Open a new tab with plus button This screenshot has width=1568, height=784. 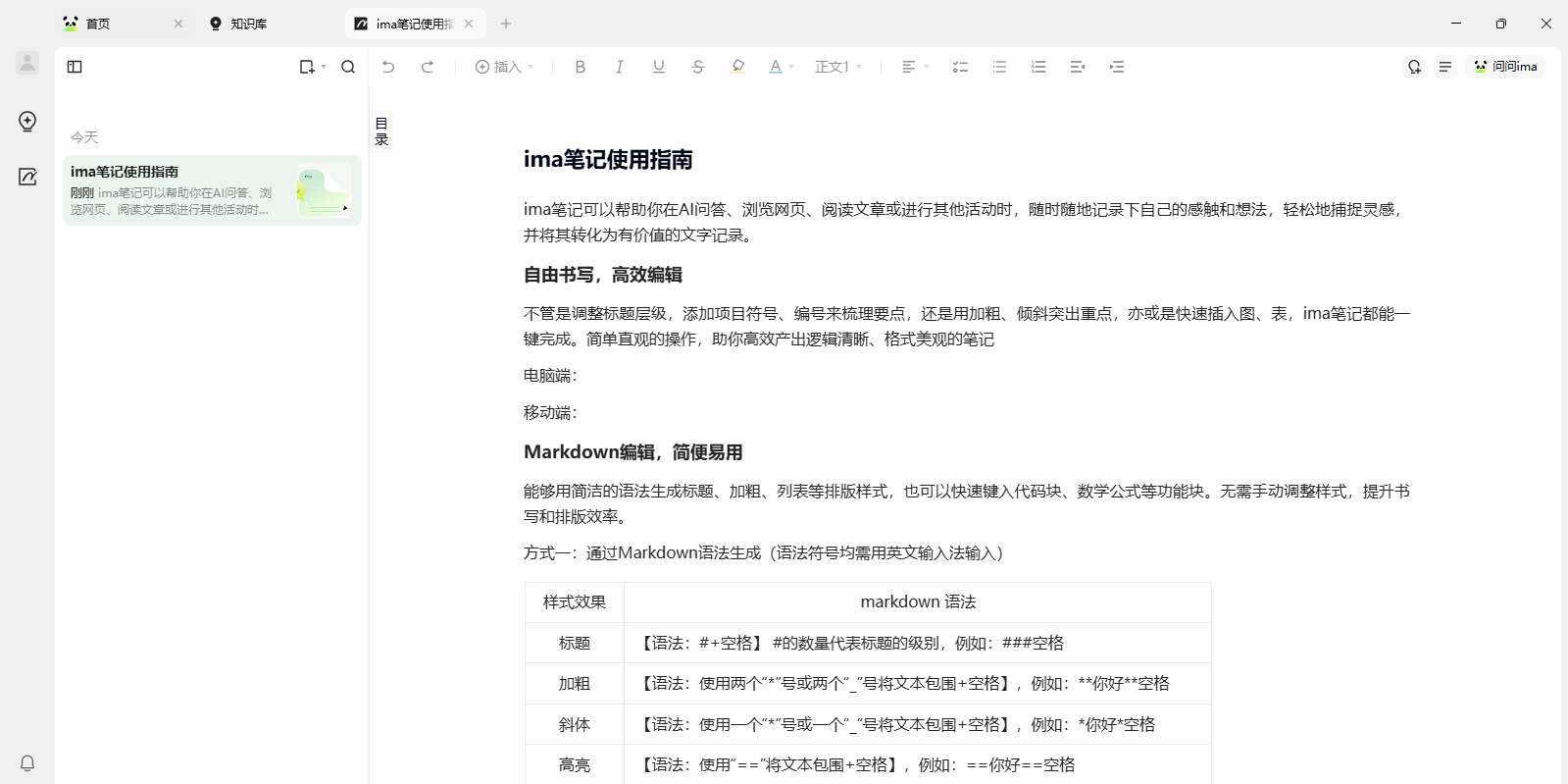coord(506,24)
